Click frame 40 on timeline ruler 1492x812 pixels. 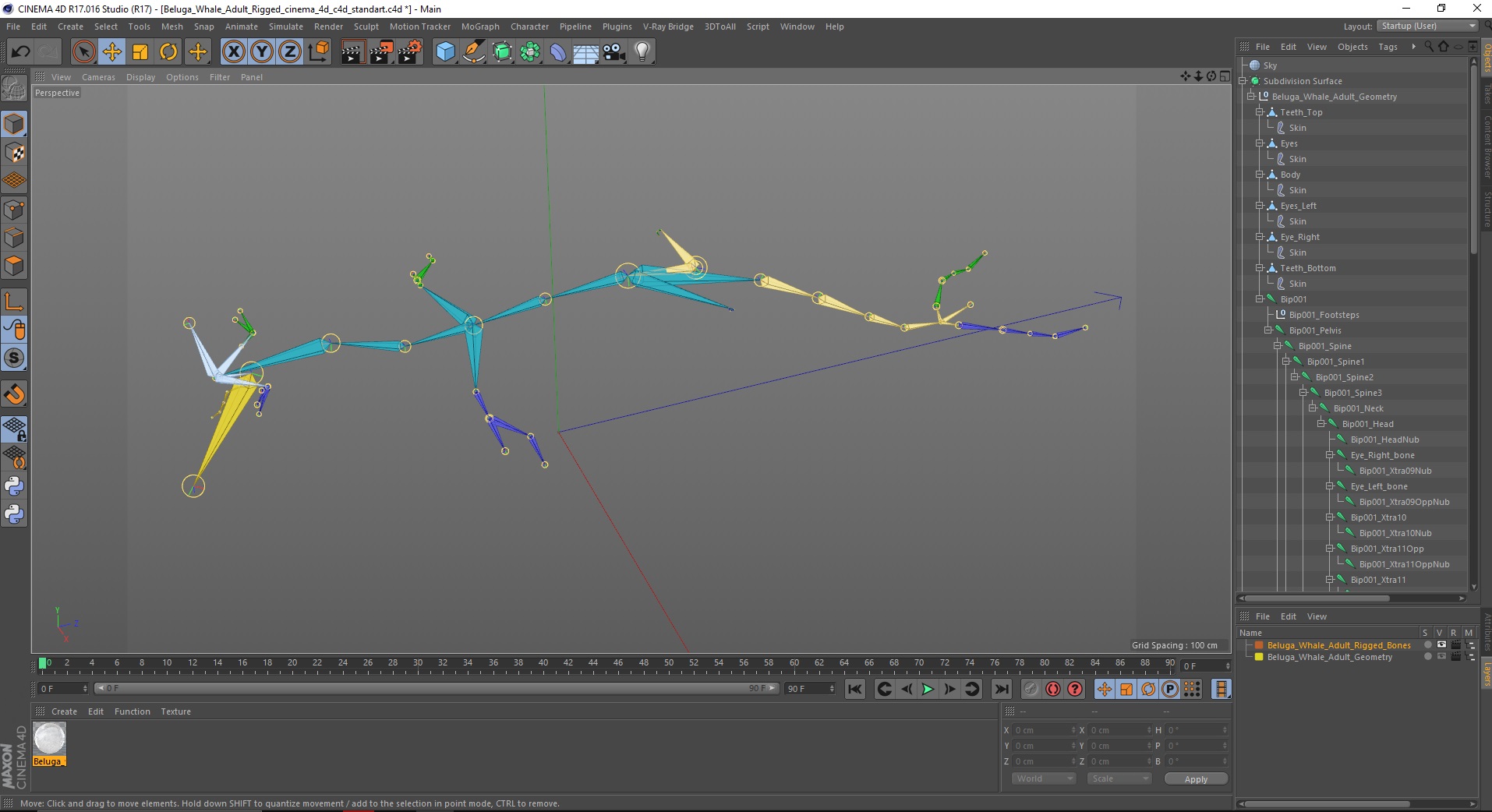pos(543,664)
